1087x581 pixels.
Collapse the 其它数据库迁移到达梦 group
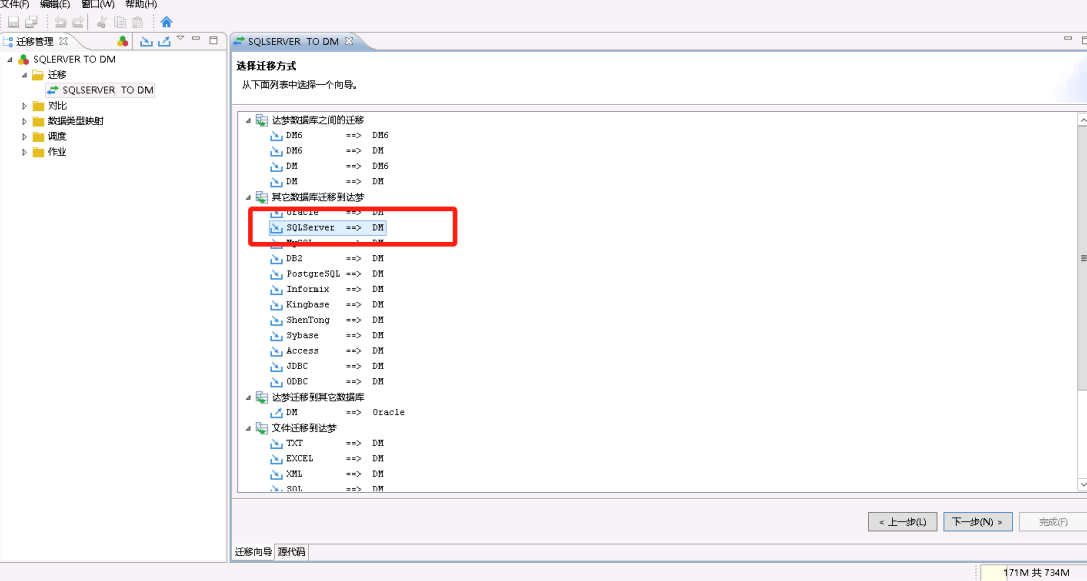pyautogui.click(x=248, y=198)
